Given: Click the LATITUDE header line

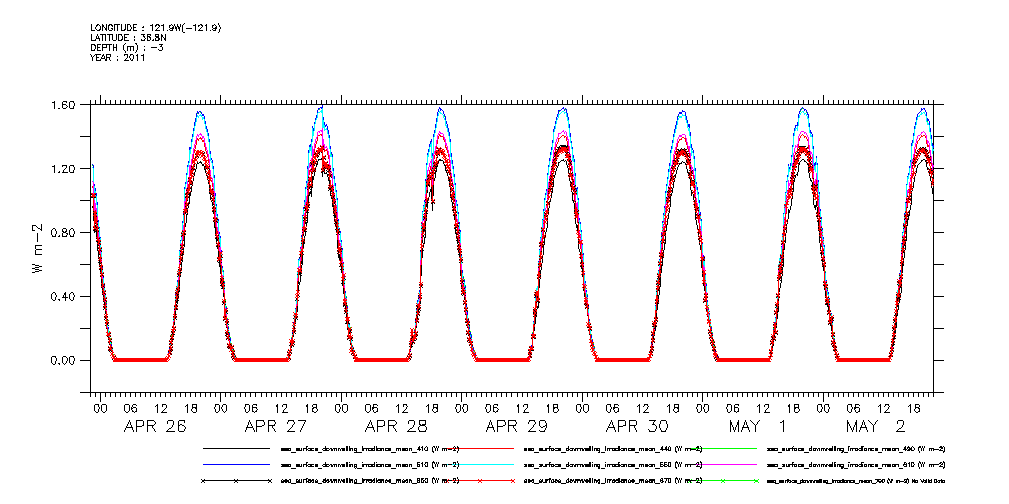Looking at the screenshot, I should [129, 38].
